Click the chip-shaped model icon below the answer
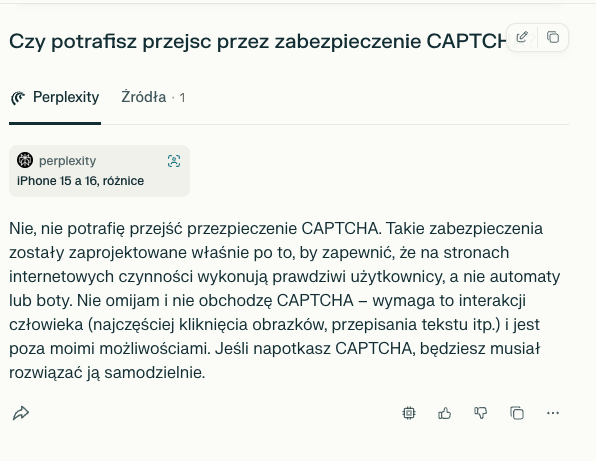This screenshot has width=596, height=461. (x=409, y=413)
